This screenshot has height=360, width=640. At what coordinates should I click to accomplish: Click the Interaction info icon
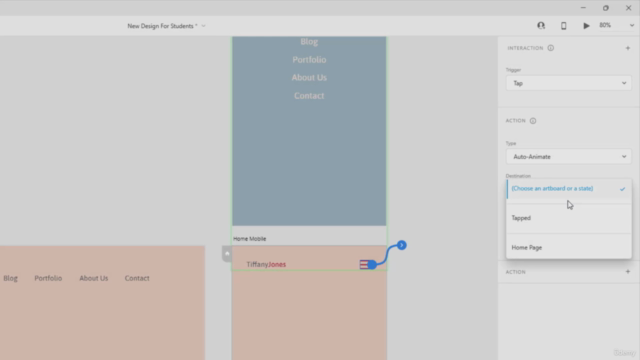pos(551,48)
